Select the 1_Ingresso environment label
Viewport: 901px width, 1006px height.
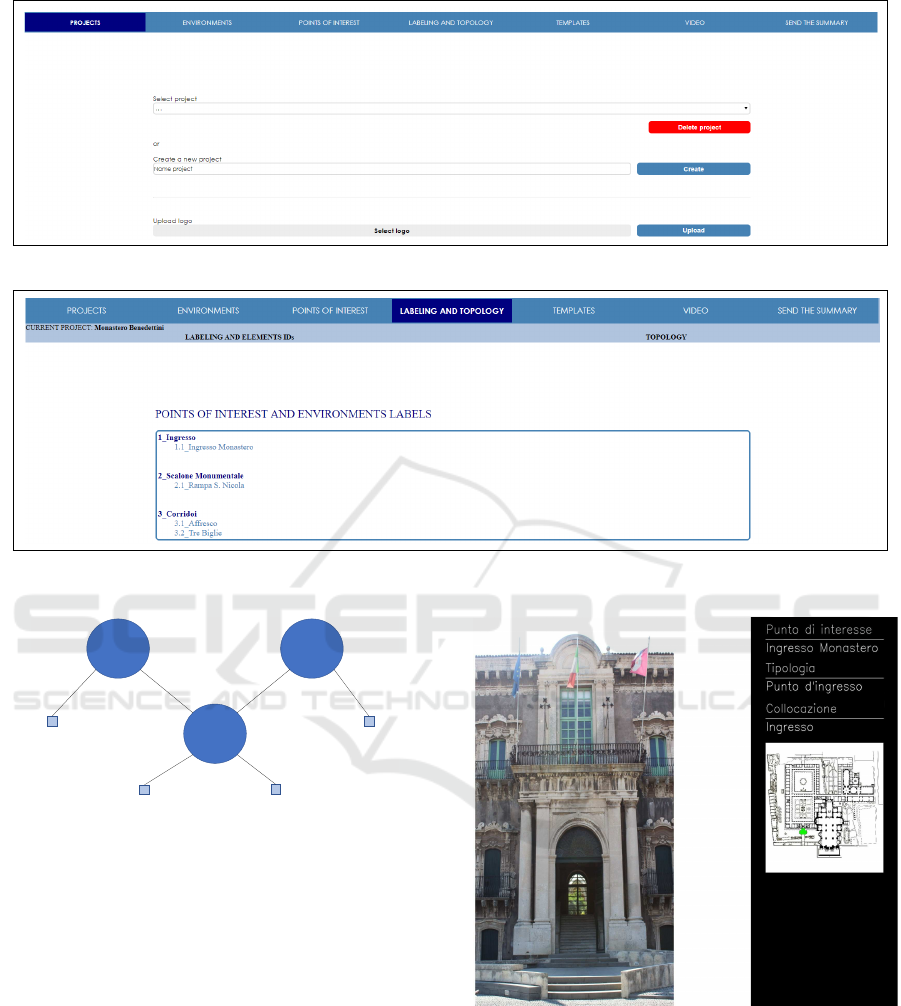tap(177, 438)
